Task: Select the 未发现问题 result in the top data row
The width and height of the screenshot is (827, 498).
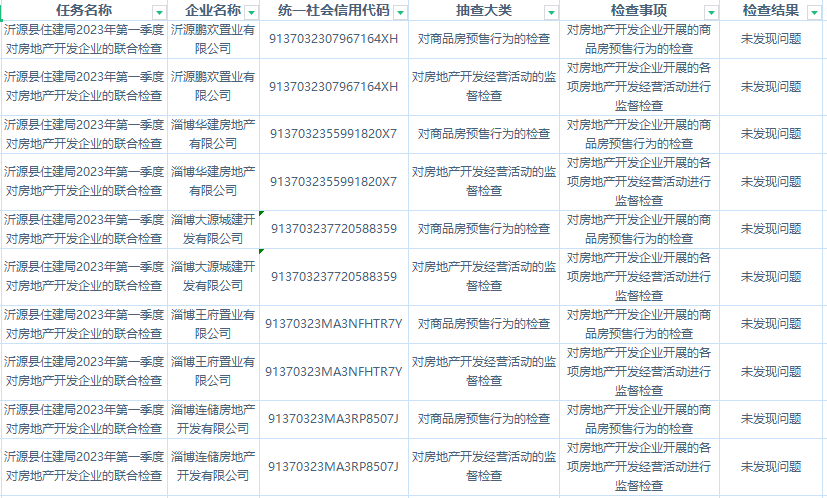Action: point(772,39)
